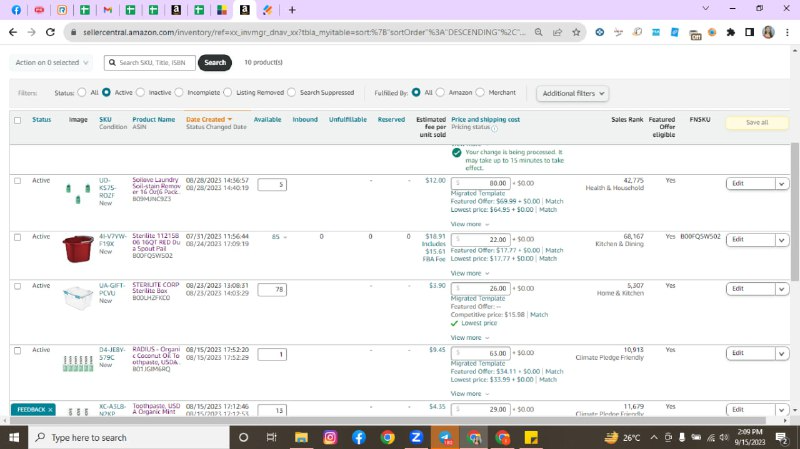Click the Search SKU, Title, ISBN field
The width and height of the screenshot is (800, 449).
149,62
